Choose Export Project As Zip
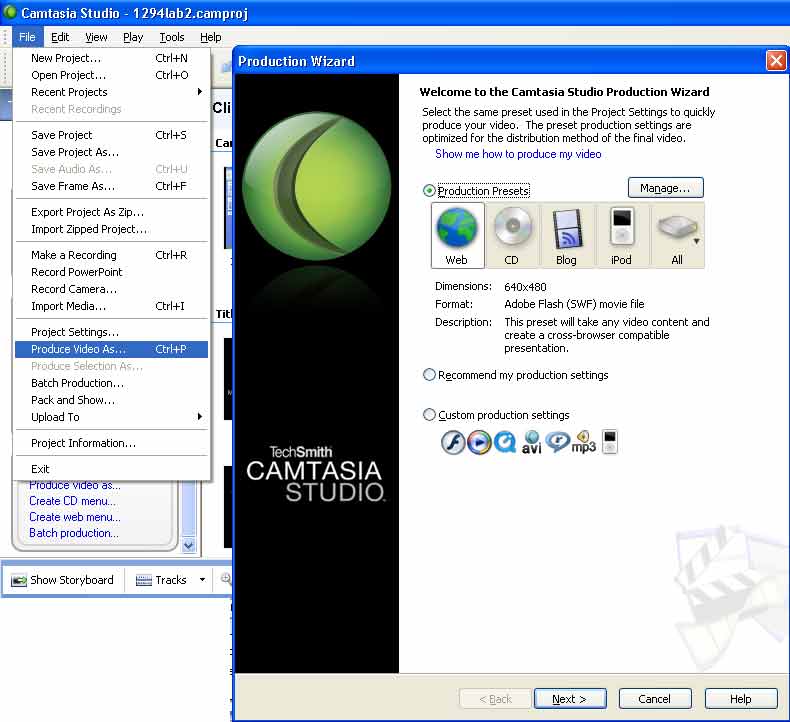Screen dimensions: 790x722 [111, 212]
